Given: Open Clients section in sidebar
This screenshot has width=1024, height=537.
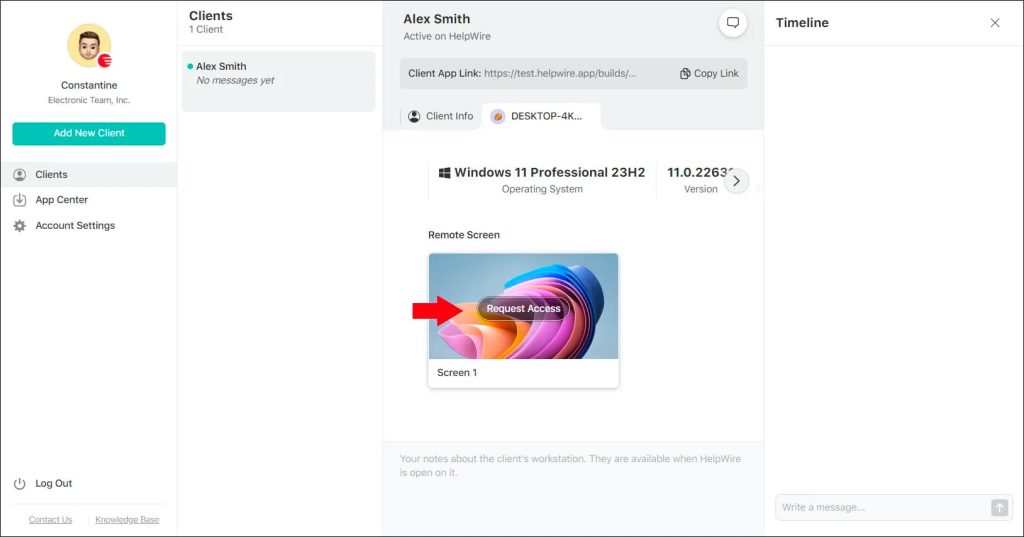Looking at the screenshot, I should pyautogui.click(x=51, y=174).
